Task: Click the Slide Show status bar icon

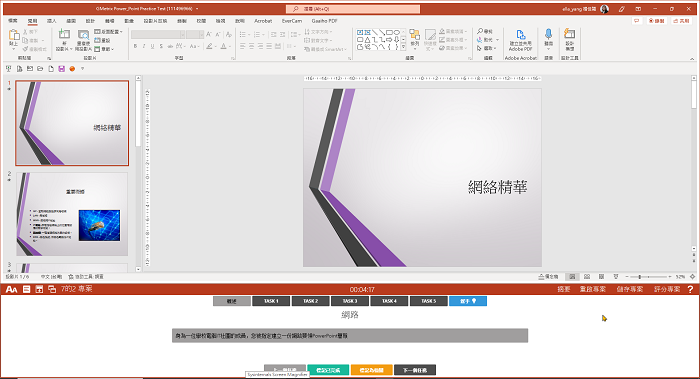Action: coord(616,277)
